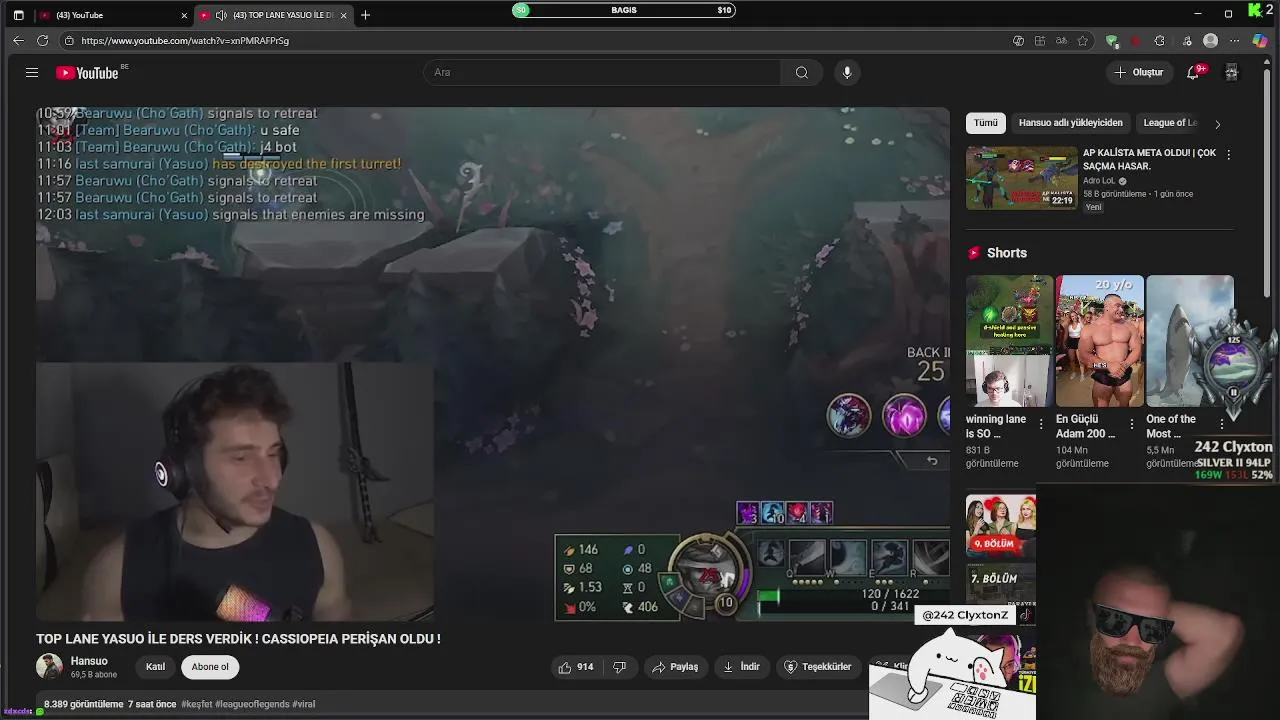This screenshot has width=1280, height=720.
Task: Open the account avatar menu on YouTube
Action: [x=1231, y=72]
